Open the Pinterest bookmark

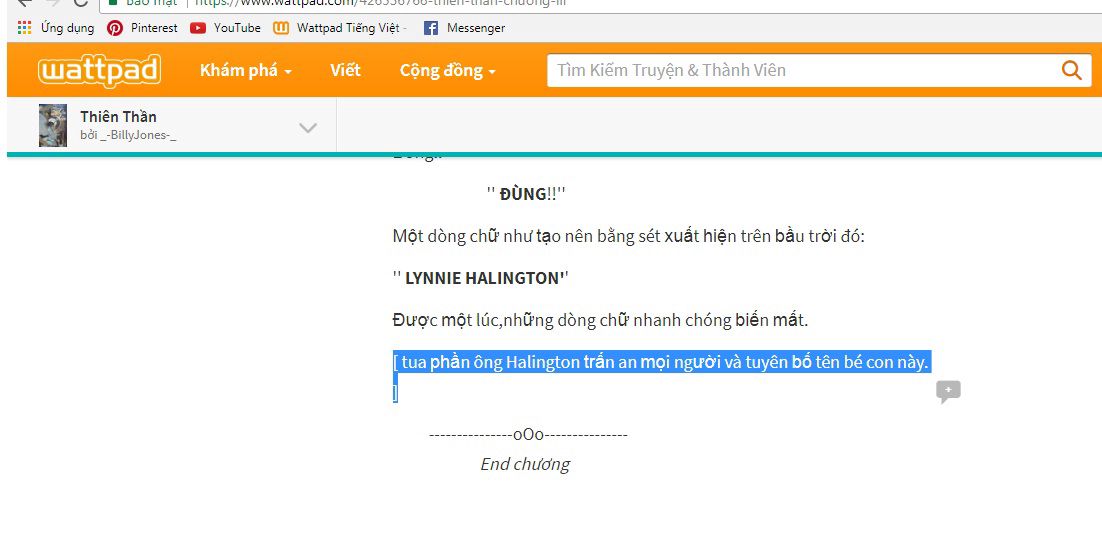point(142,28)
